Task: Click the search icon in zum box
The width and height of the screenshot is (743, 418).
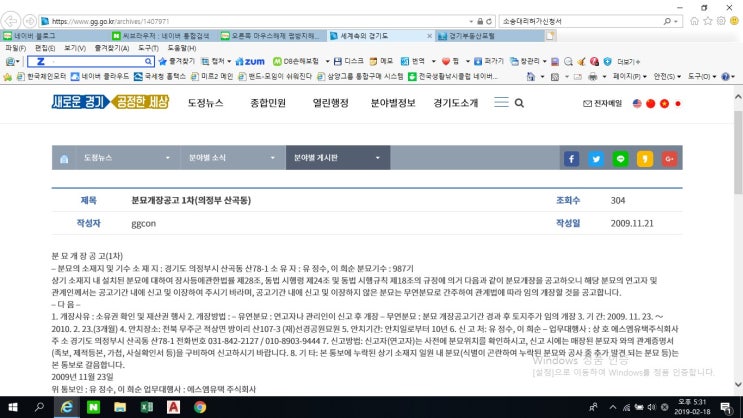Action: point(148,61)
